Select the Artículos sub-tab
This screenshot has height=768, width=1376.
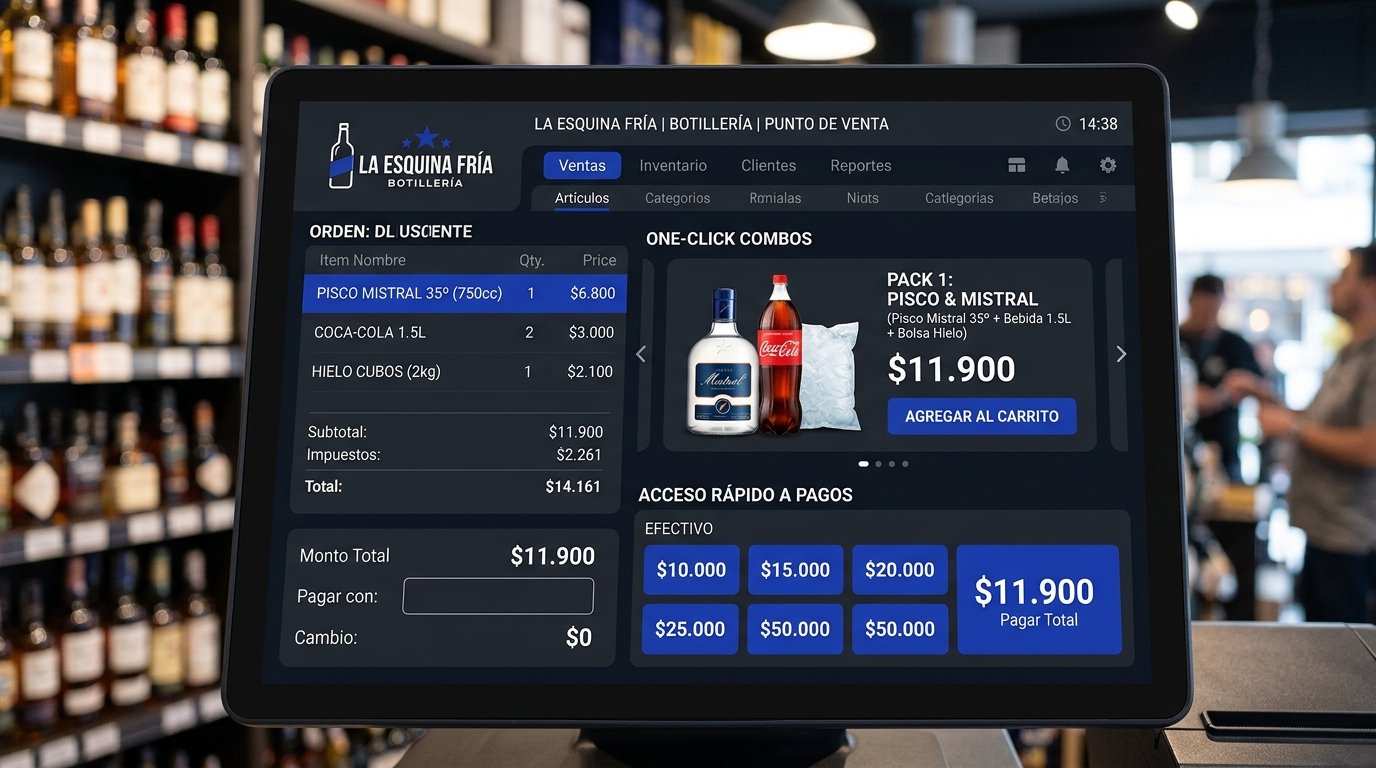[x=582, y=198]
